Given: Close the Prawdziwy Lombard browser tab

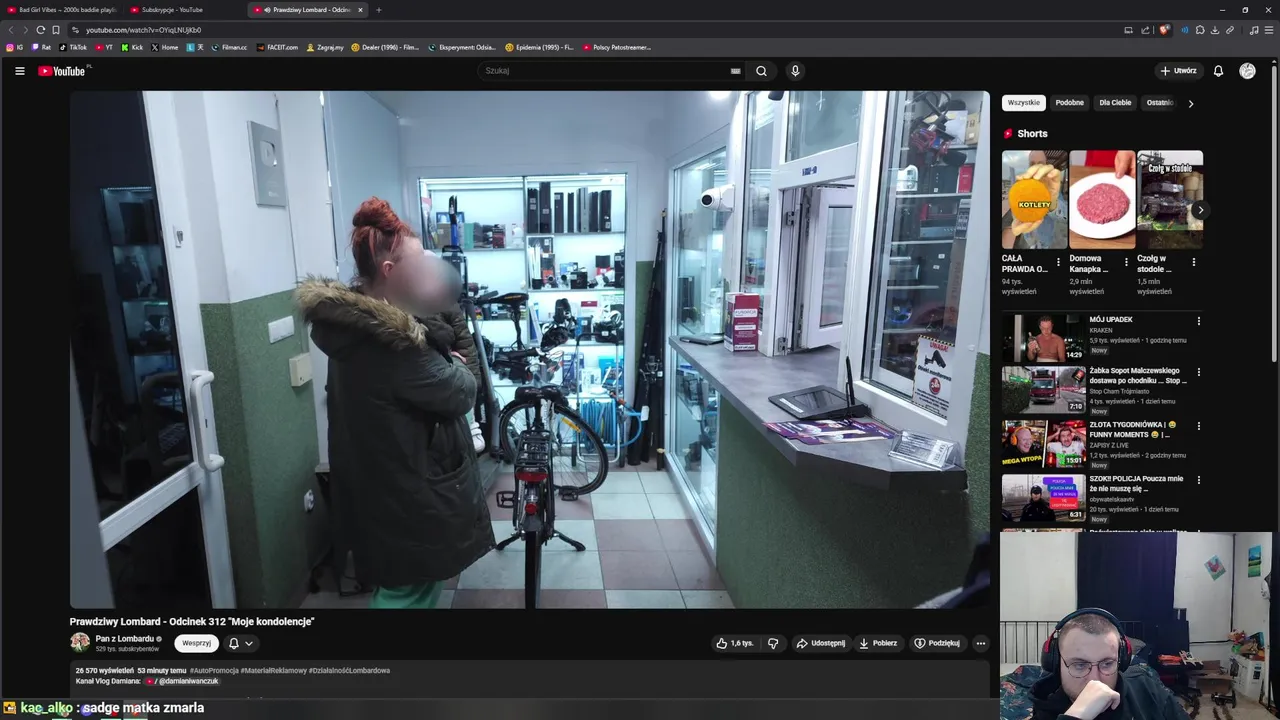Looking at the screenshot, I should click(x=360, y=10).
